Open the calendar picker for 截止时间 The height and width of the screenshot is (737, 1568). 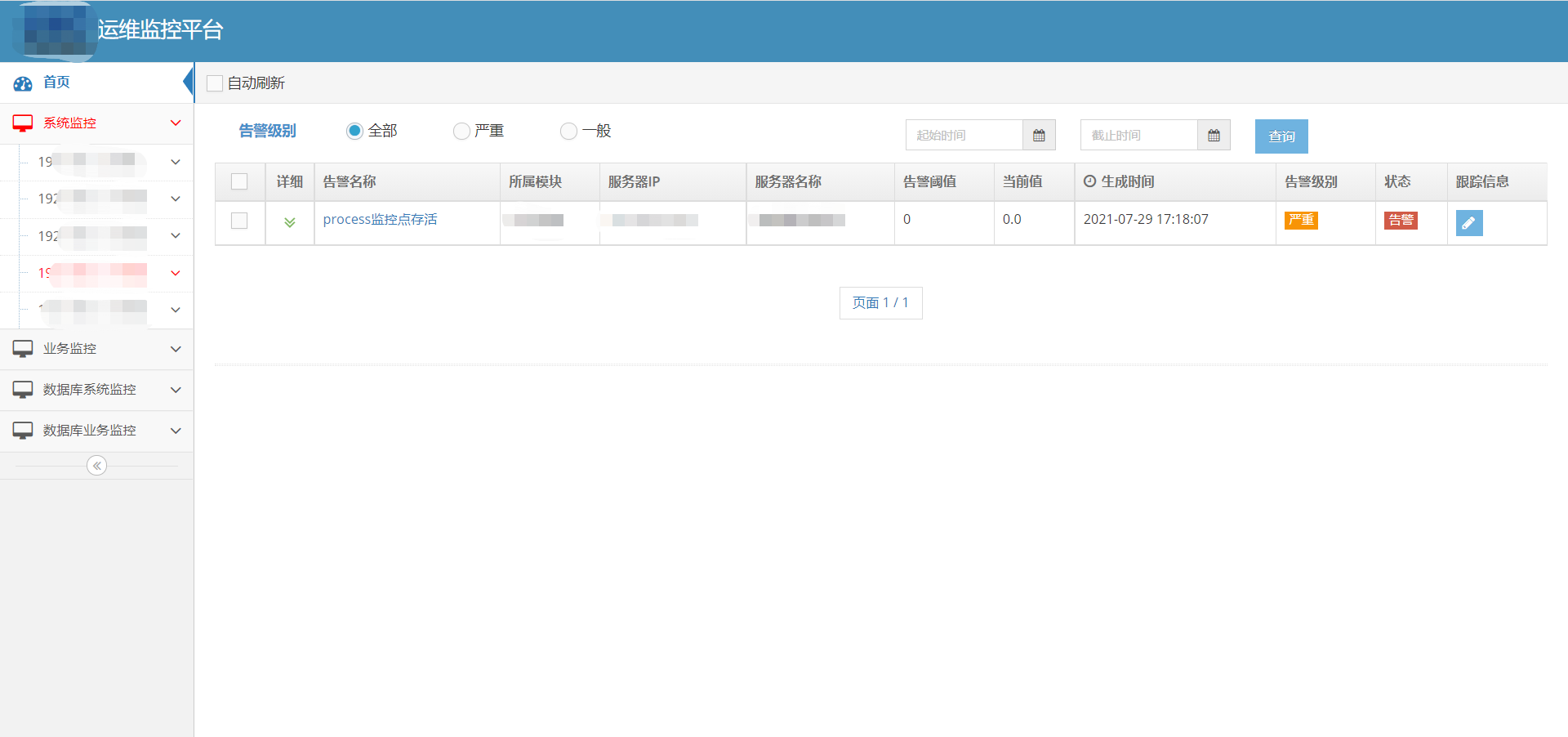[x=1214, y=135]
